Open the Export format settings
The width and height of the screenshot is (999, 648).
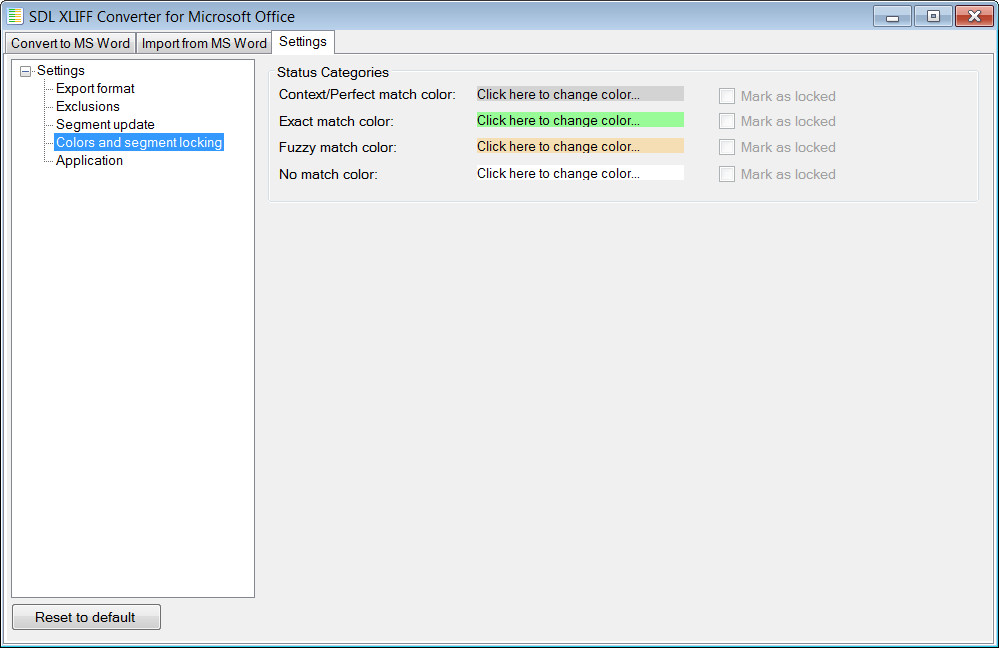[x=95, y=89]
